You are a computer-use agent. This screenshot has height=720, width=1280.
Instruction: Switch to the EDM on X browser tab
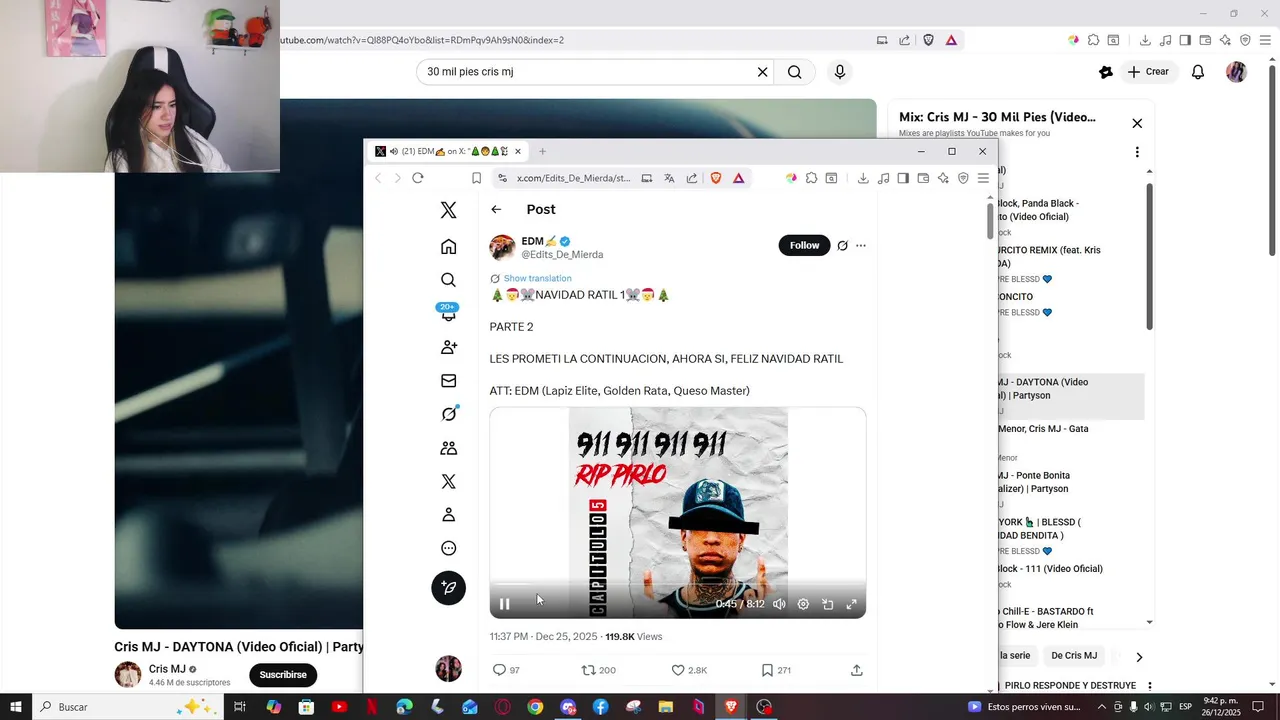point(448,152)
